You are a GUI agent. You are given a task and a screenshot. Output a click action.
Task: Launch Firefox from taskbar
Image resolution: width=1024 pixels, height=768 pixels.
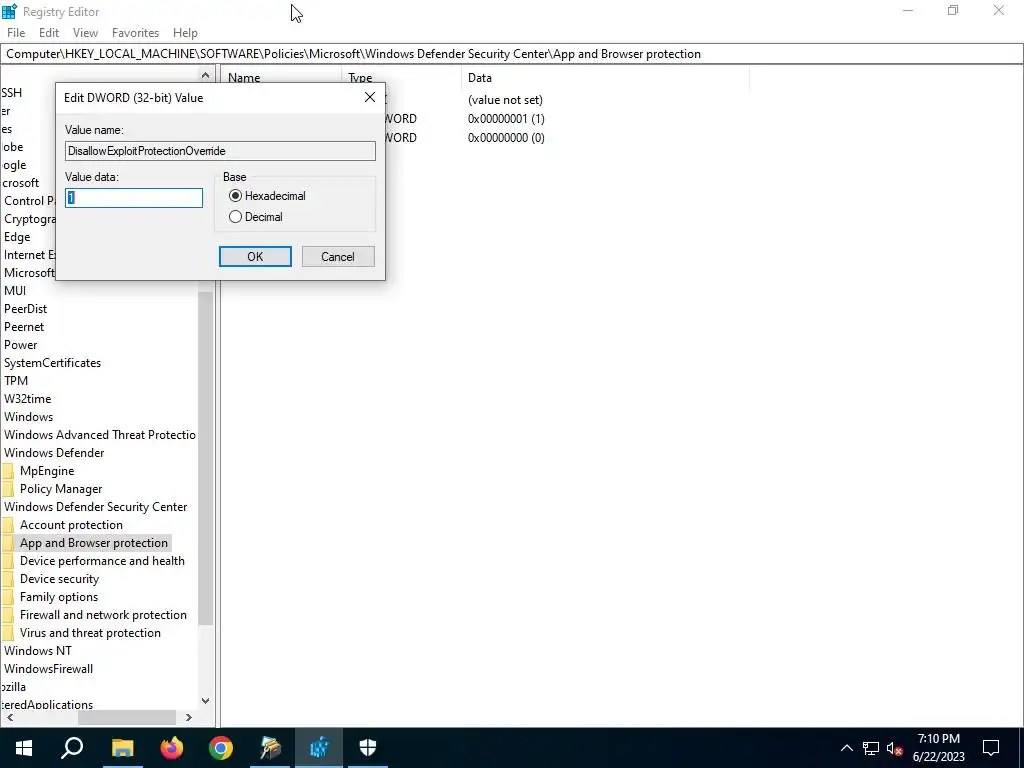tap(172, 748)
